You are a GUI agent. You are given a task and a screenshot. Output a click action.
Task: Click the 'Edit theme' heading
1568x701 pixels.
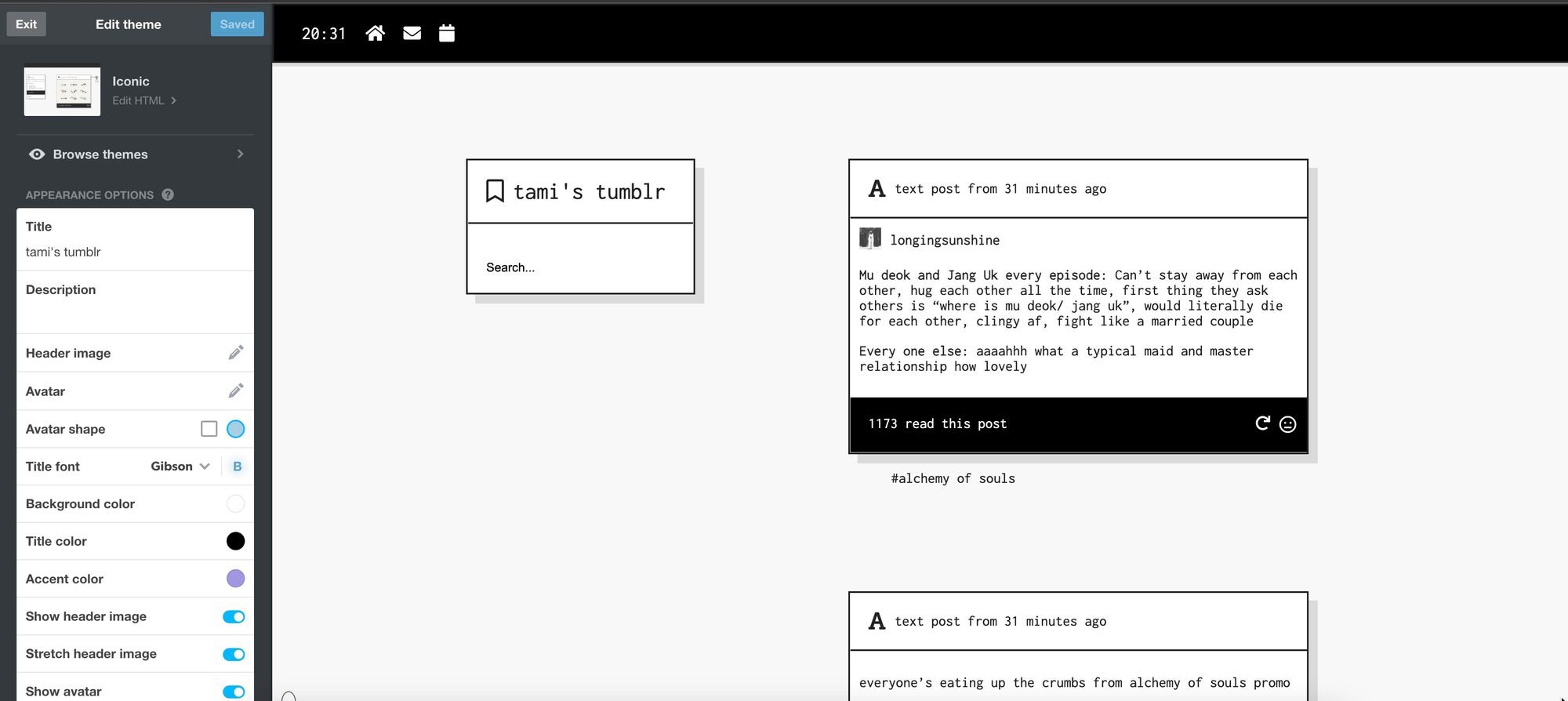pyautogui.click(x=129, y=24)
